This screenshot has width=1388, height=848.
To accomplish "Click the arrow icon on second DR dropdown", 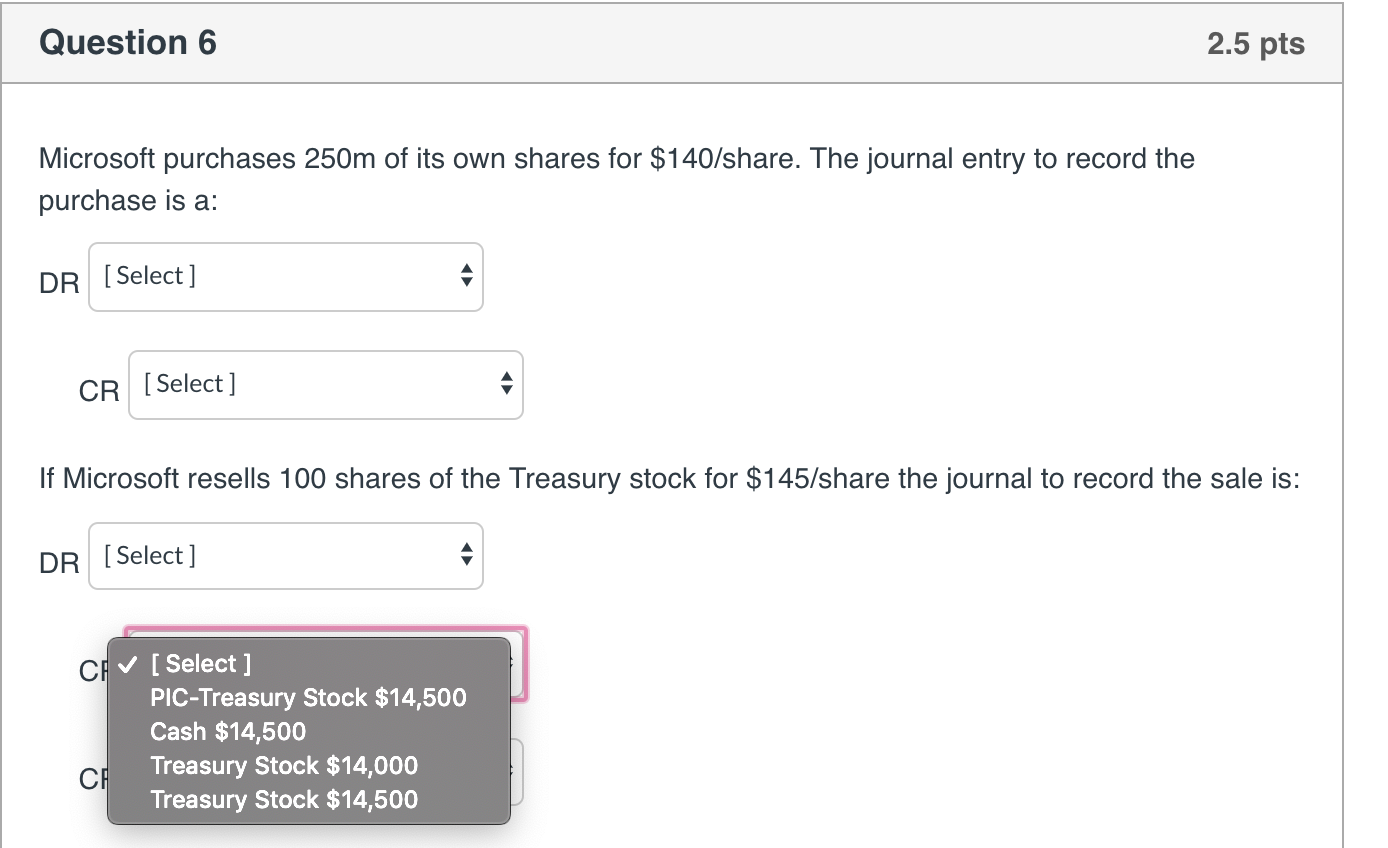I will pos(467,556).
